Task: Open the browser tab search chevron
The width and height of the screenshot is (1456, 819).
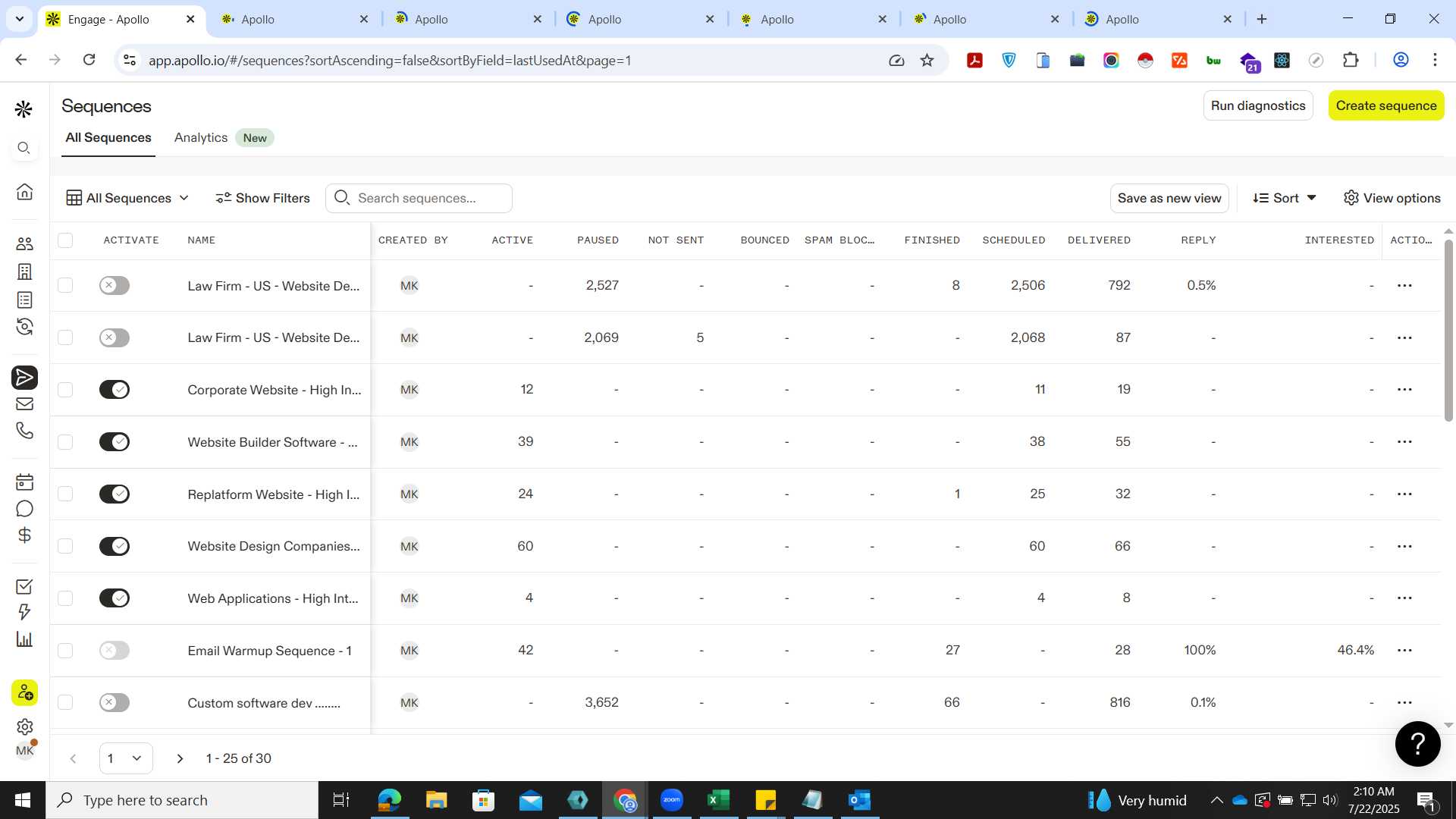Action: (x=19, y=19)
